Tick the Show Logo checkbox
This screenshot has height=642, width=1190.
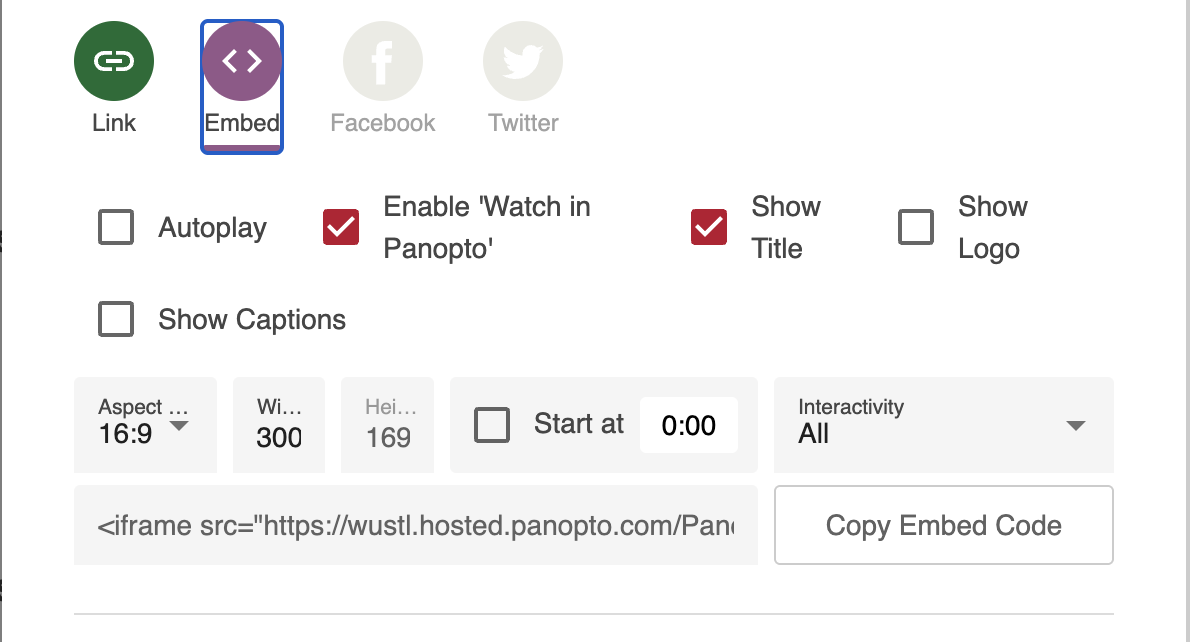[x=916, y=228]
